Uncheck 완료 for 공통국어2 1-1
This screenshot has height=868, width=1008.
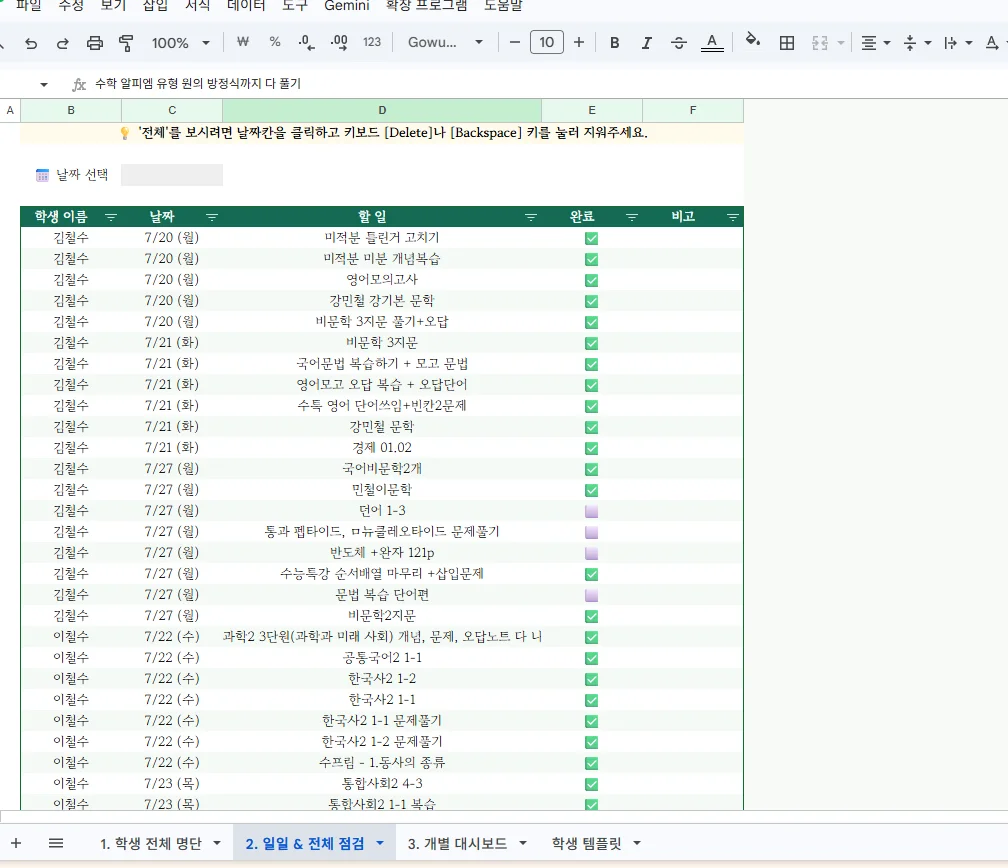[x=591, y=658]
